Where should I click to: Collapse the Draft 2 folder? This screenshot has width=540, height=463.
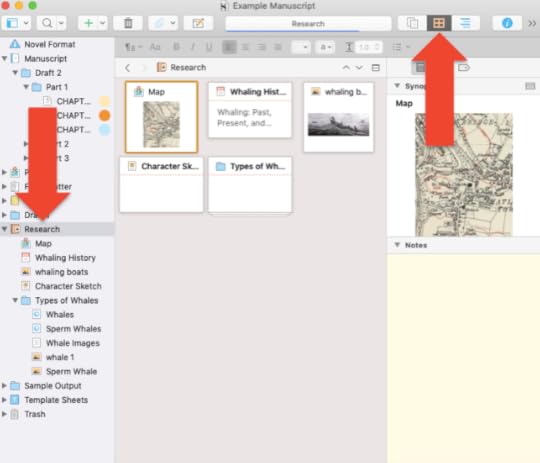point(15,73)
